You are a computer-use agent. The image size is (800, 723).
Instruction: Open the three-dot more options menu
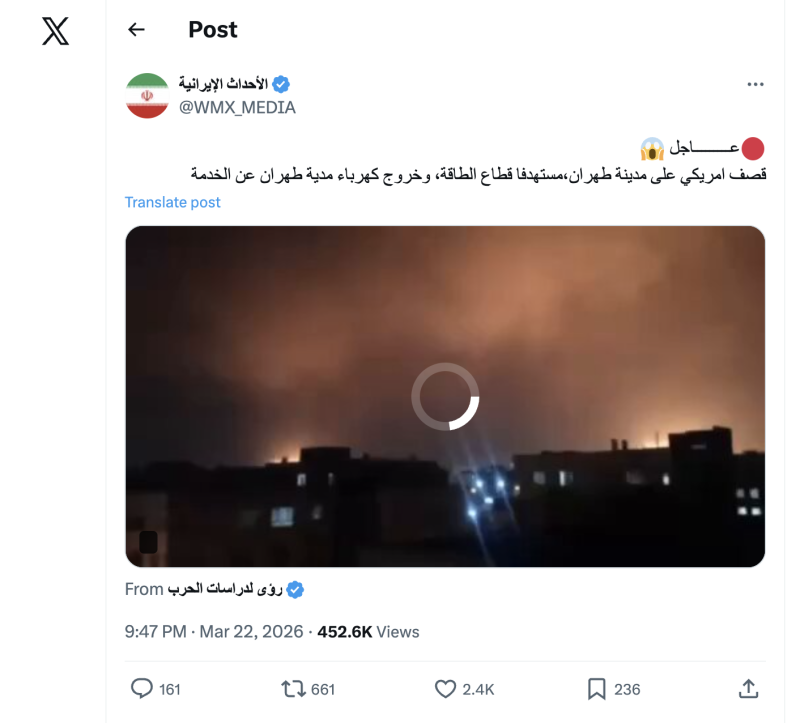[x=755, y=84]
